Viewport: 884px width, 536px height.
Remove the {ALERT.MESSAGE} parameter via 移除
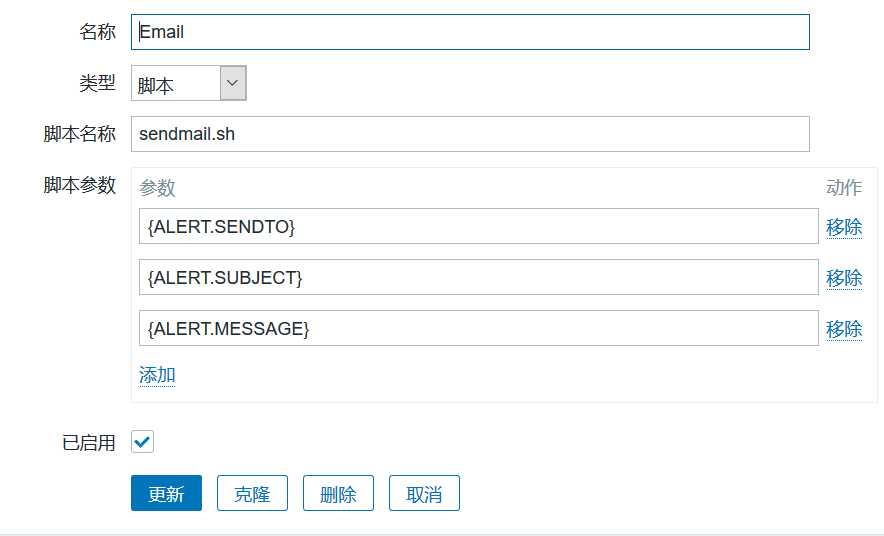coord(844,329)
